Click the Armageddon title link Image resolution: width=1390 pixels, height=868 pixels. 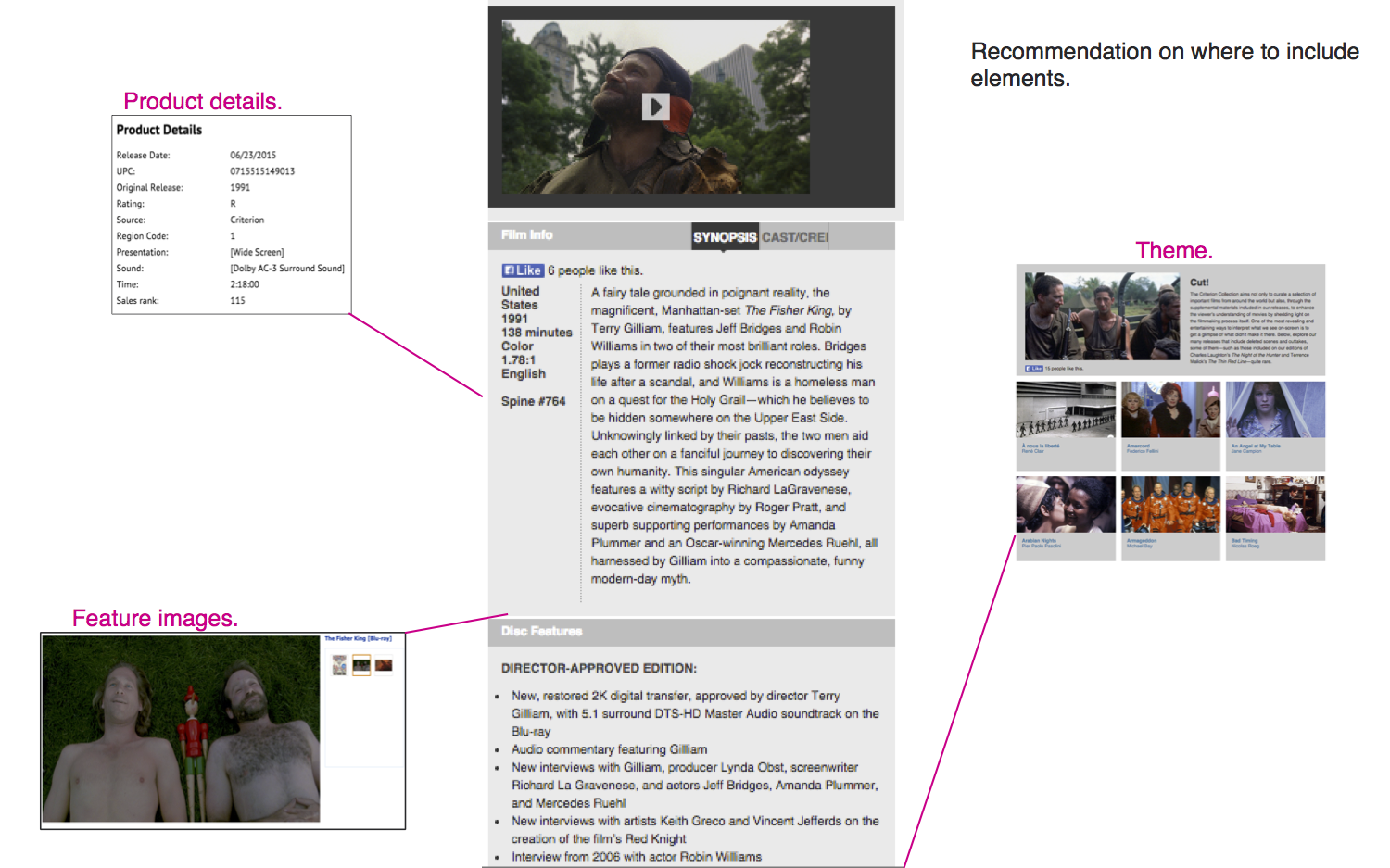[1141, 540]
